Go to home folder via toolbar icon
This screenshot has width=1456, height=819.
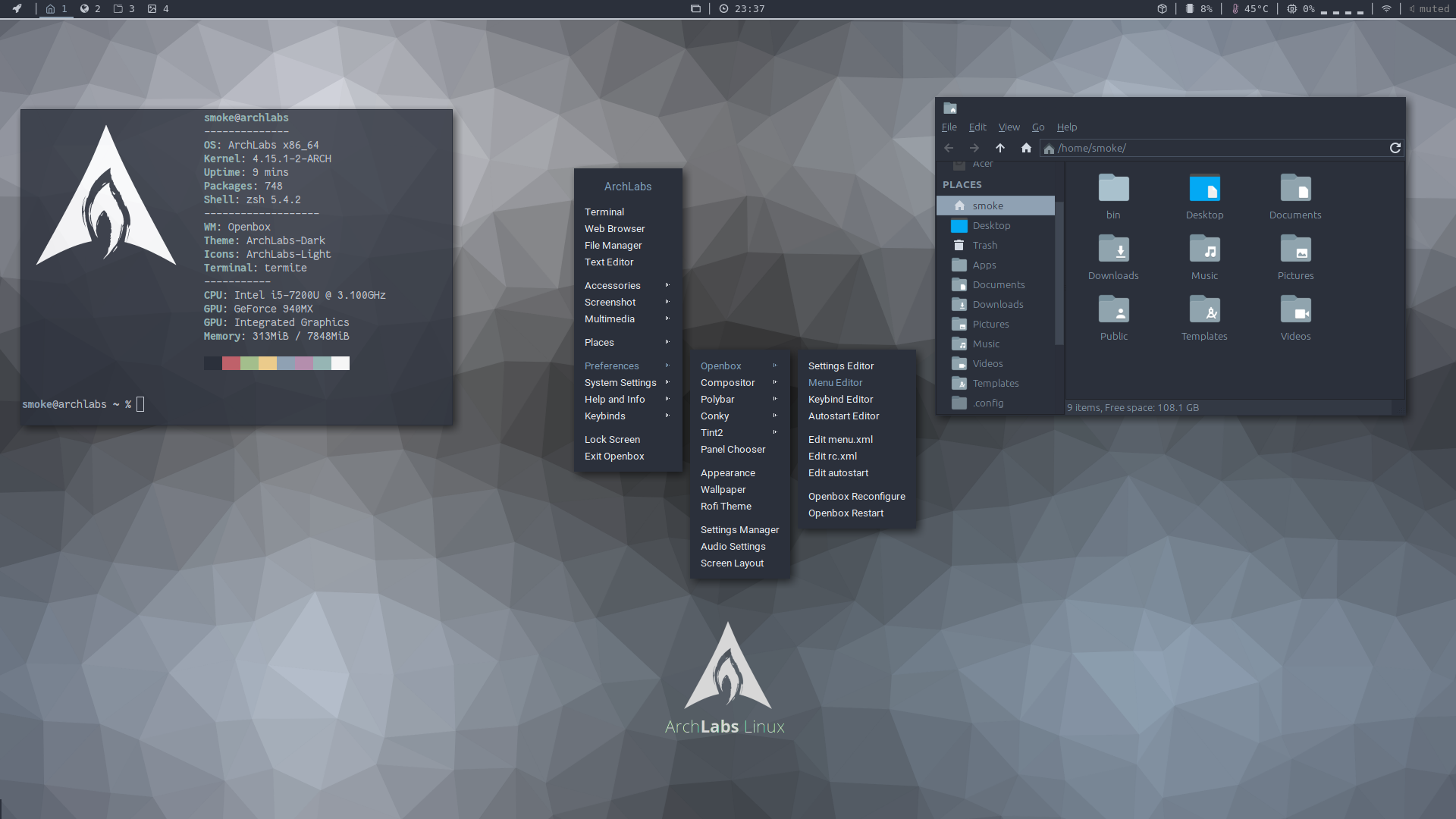point(1026,148)
